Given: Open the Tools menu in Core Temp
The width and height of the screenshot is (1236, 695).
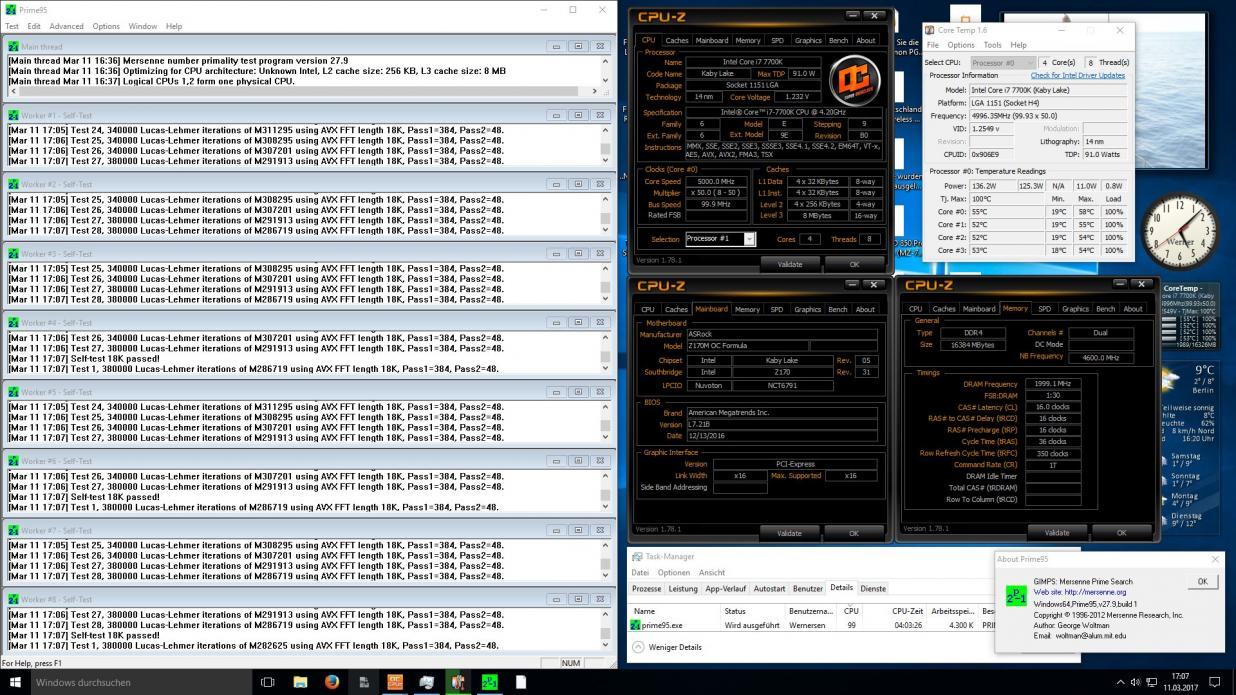Looking at the screenshot, I should click(992, 45).
